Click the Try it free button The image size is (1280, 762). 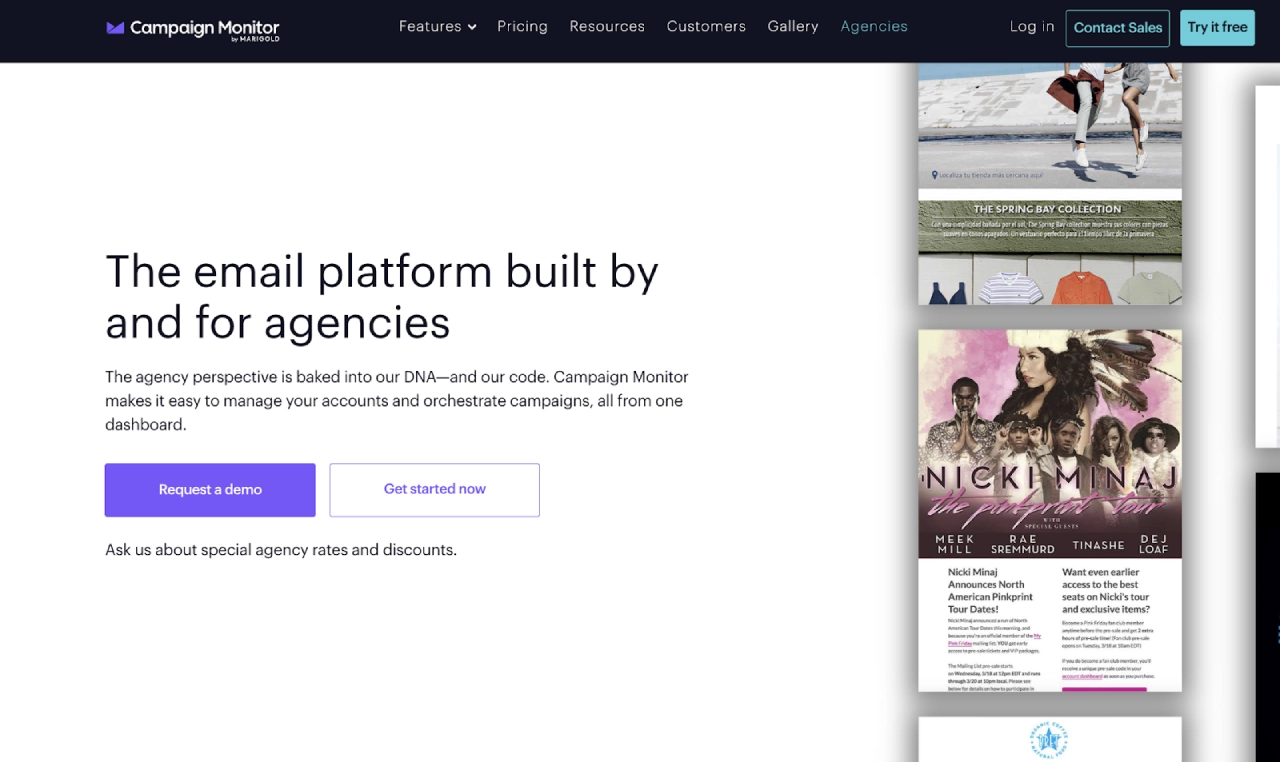(x=1217, y=28)
